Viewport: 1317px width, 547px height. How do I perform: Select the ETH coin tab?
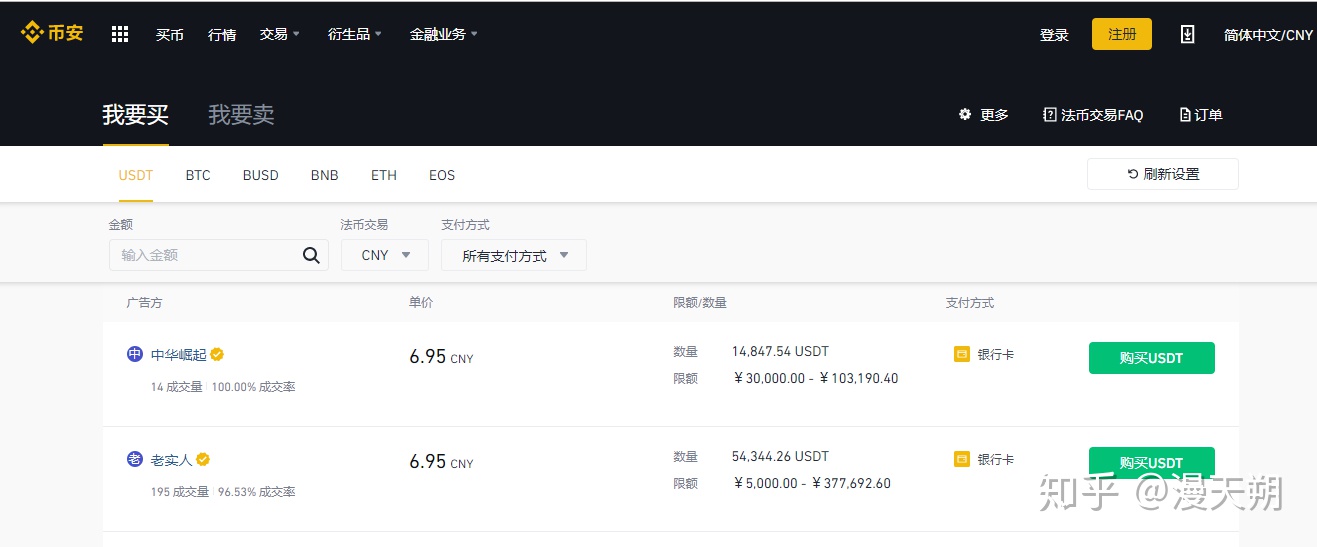(384, 175)
